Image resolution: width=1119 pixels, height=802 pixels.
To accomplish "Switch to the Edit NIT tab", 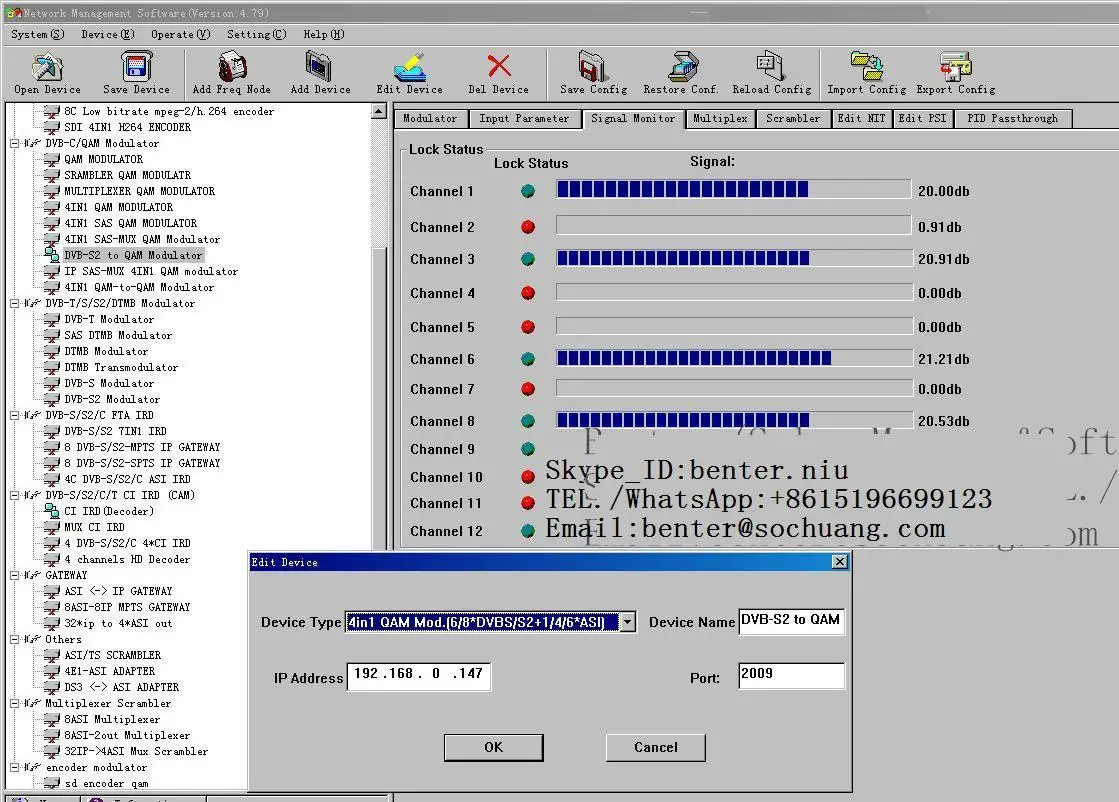I will (861, 118).
